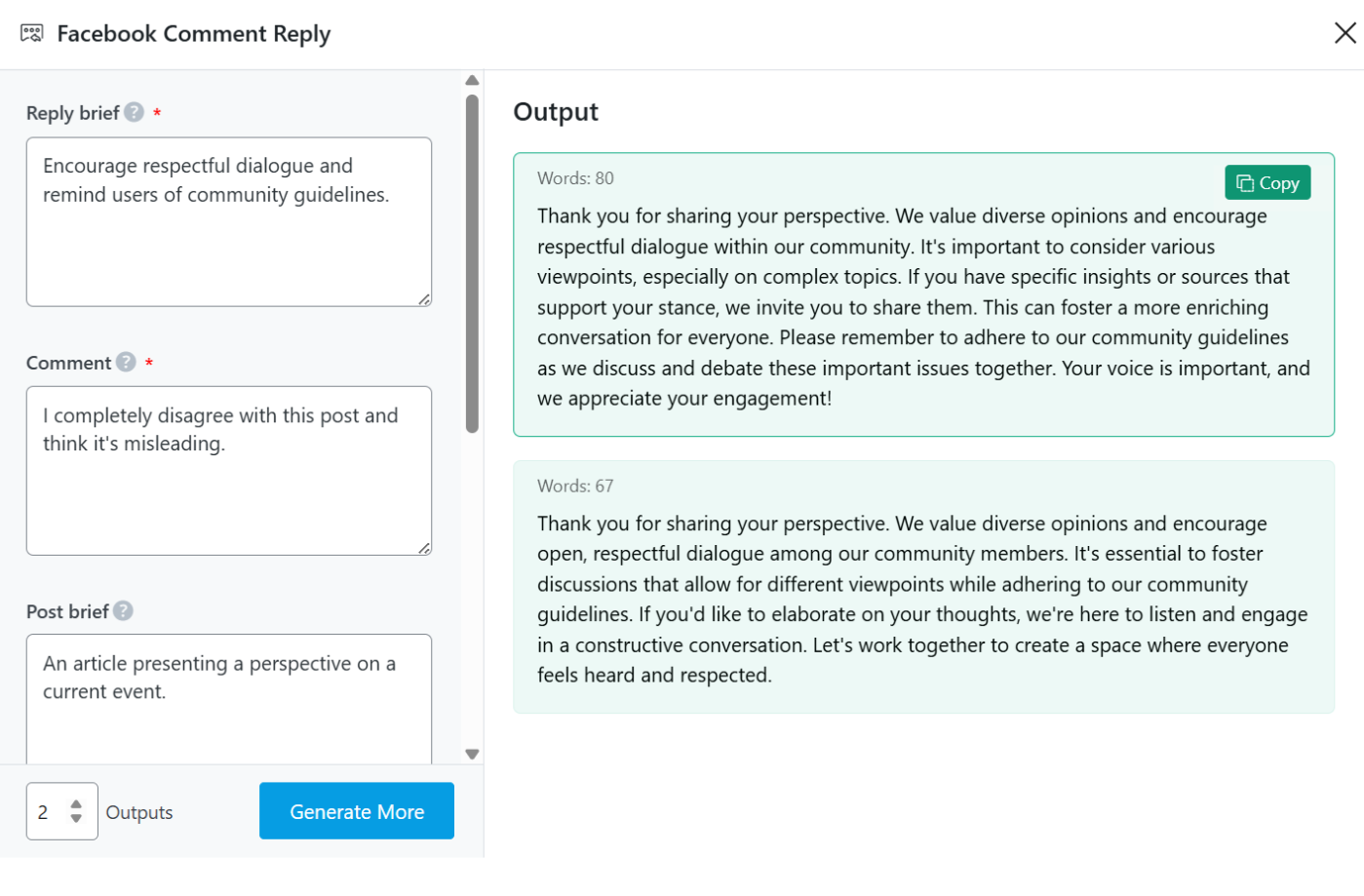The image size is (1364, 896).
Task: Increase the number of outputs with up arrow
Action: [76, 804]
